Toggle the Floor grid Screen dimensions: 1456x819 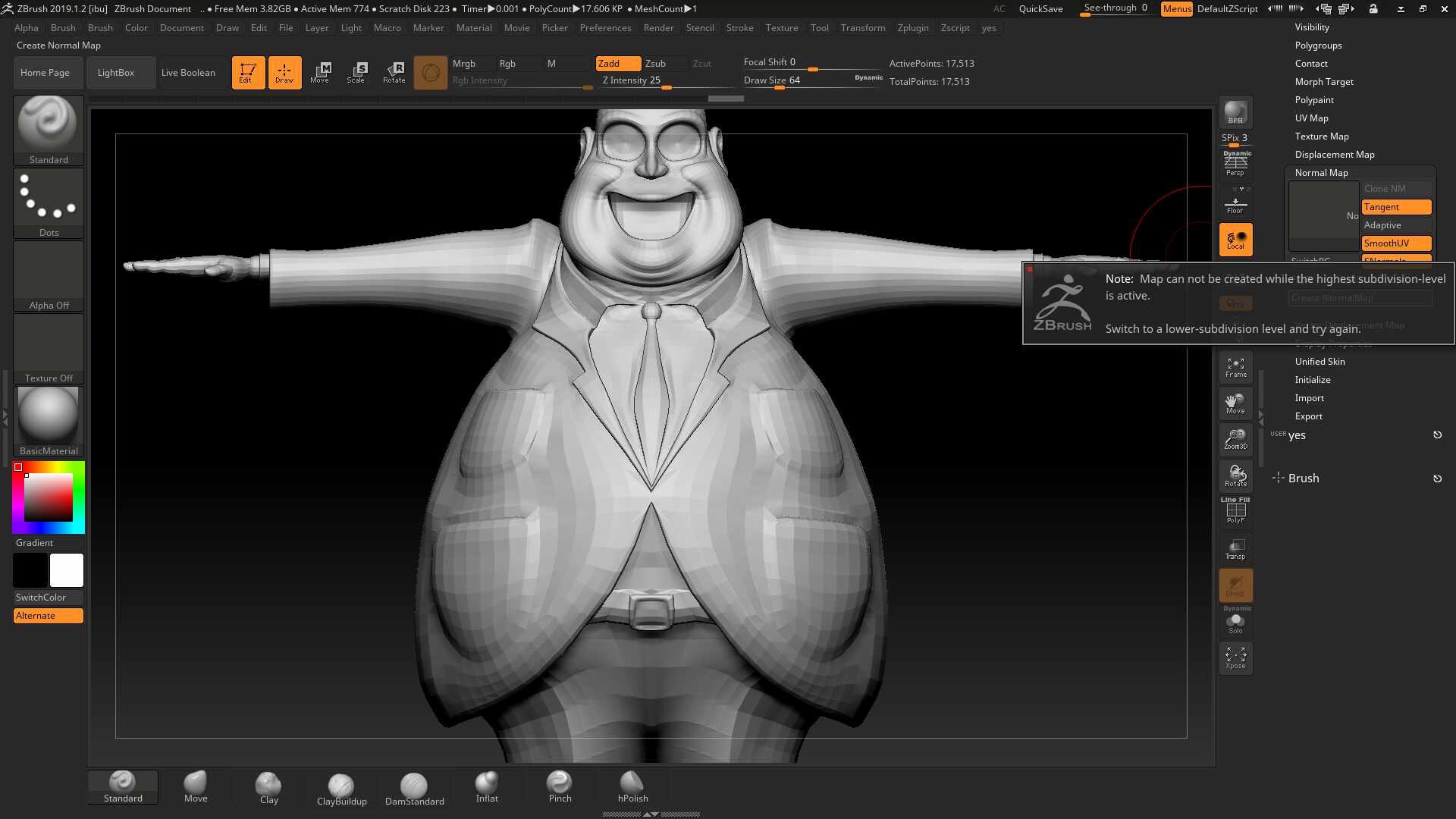1235,203
